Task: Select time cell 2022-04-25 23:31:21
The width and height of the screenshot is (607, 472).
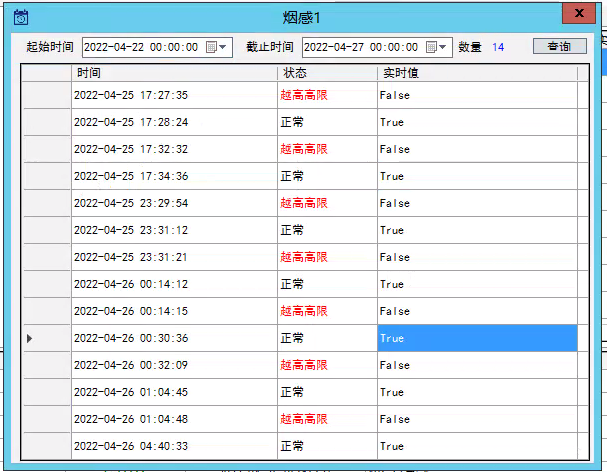Action: click(x=174, y=257)
